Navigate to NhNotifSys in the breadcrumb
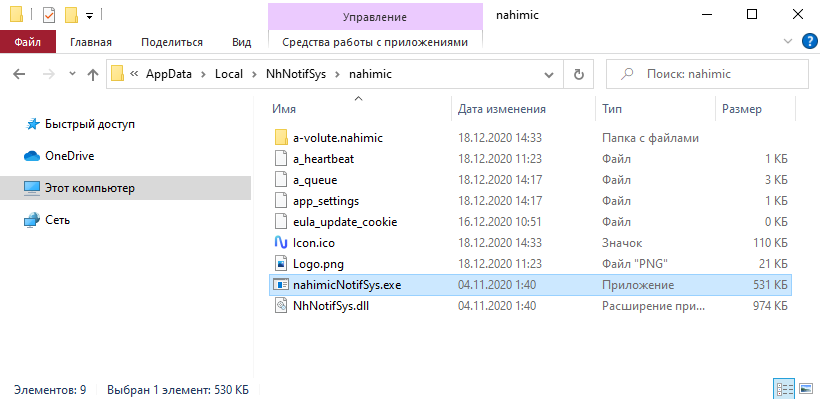820x399 pixels. point(295,74)
